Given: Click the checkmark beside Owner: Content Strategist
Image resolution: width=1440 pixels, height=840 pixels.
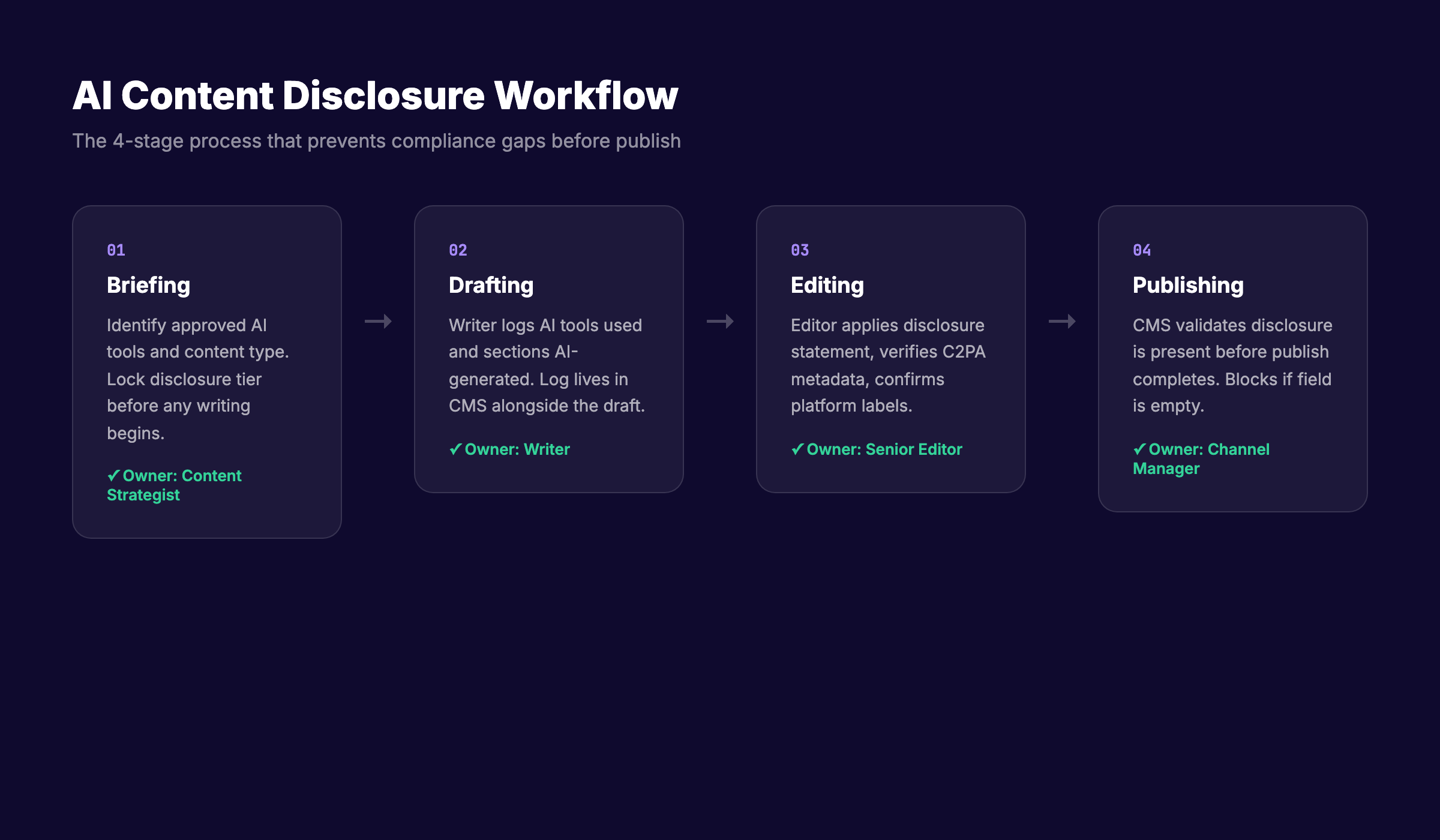Looking at the screenshot, I should coord(113,476).
